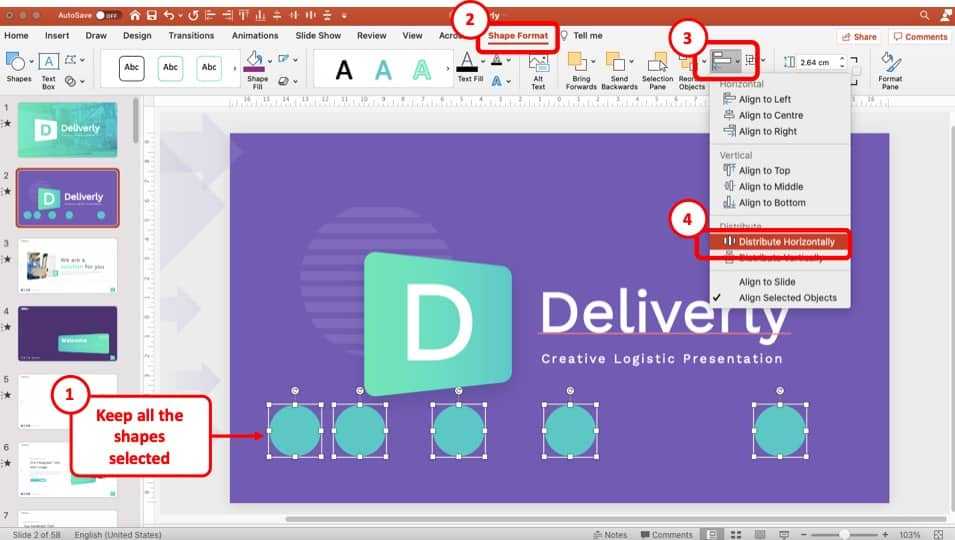The height and width of the screenshot is (540, 955).
Task: Click the Save icon in title bar
Action: [x=150, y=16]
